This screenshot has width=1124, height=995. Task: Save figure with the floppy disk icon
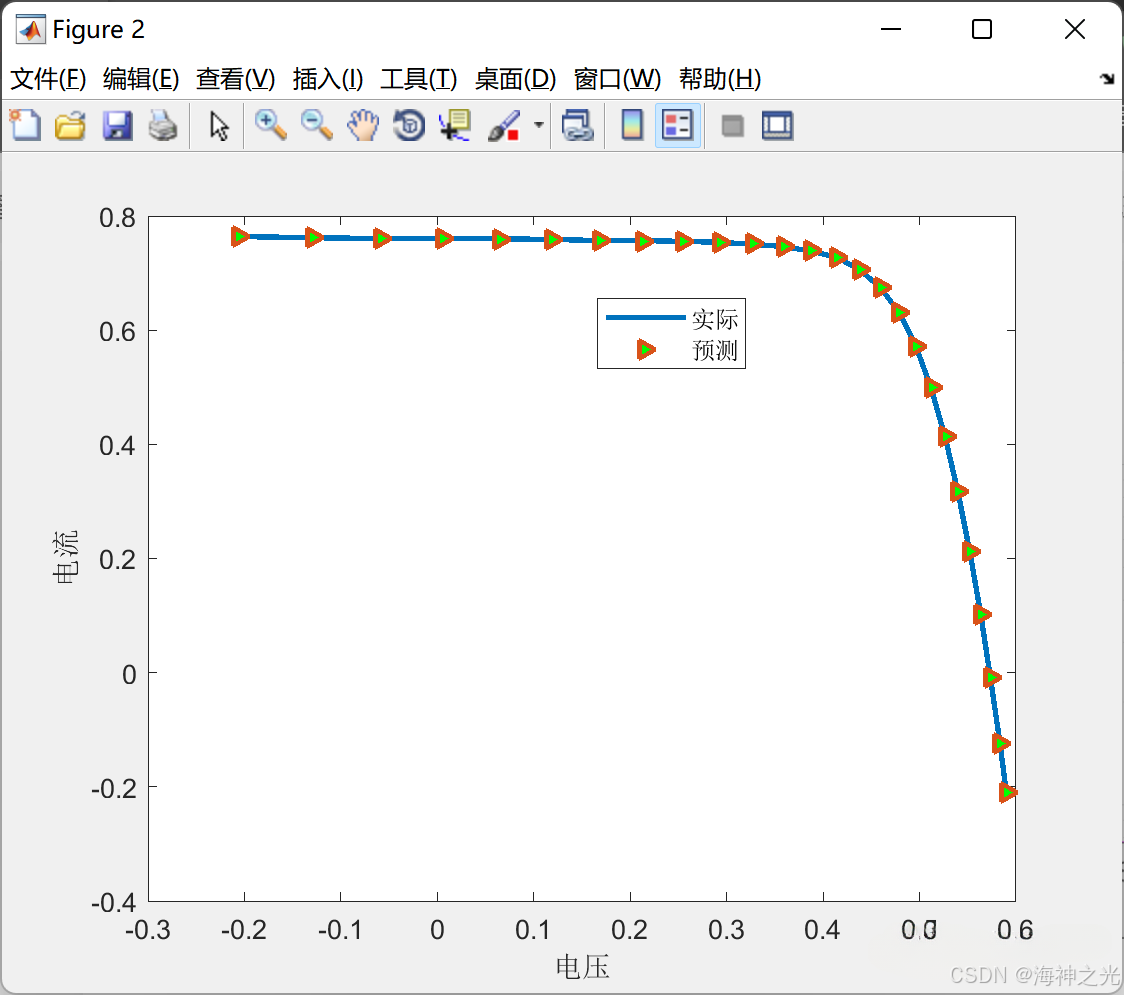coord(117,125)
